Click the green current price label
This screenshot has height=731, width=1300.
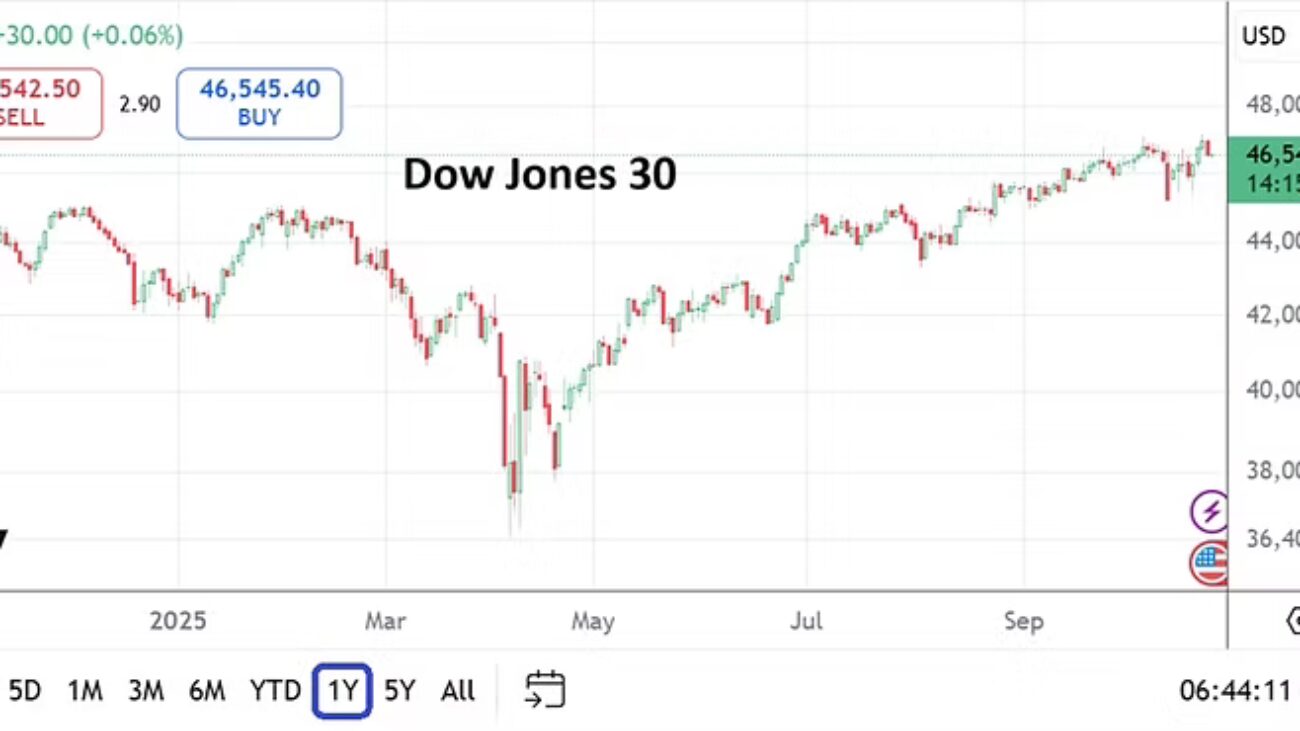pyautogui.click(x=1264, y=170)
